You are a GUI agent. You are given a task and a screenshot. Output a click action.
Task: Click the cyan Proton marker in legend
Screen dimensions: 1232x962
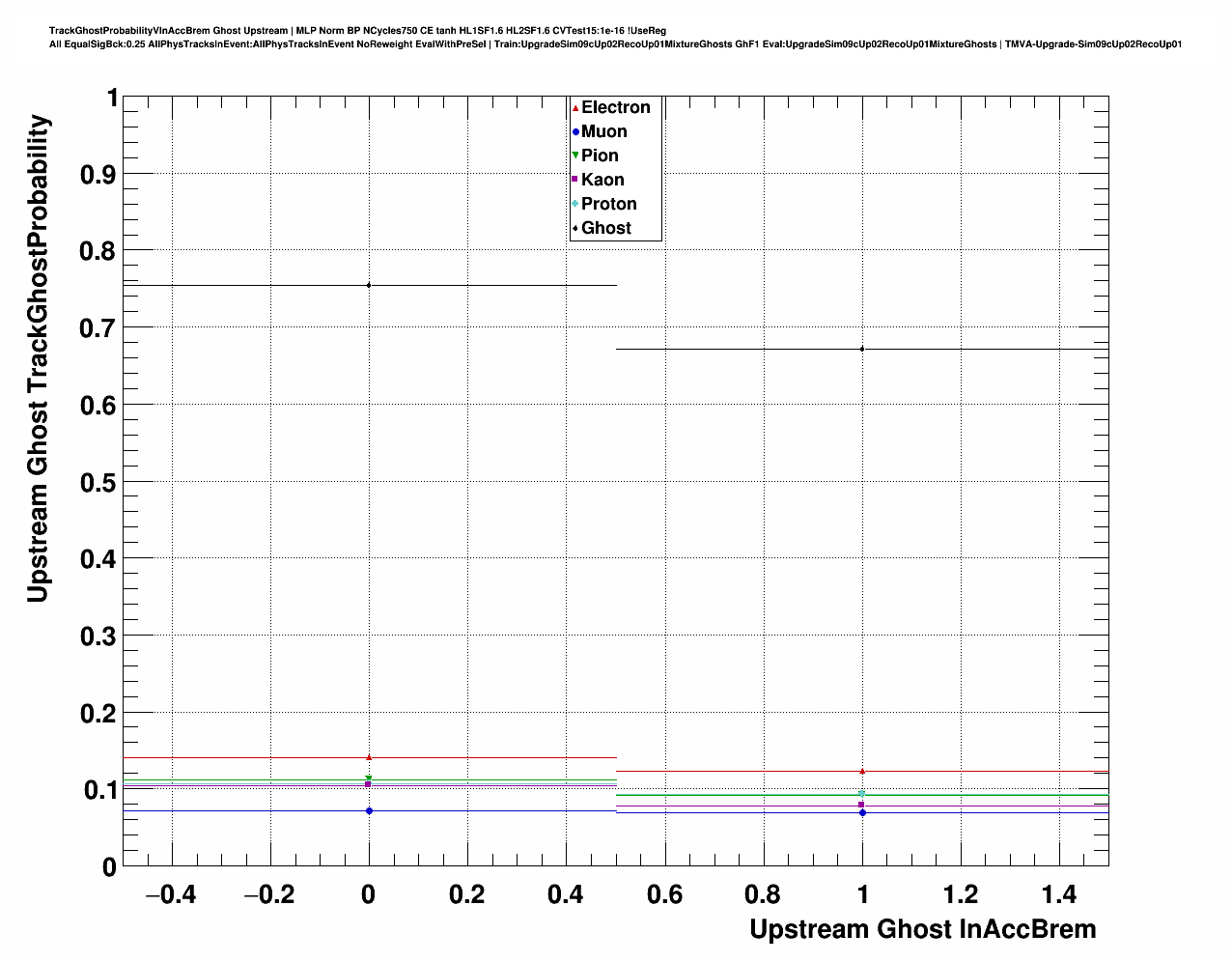(x=575, y=204)
